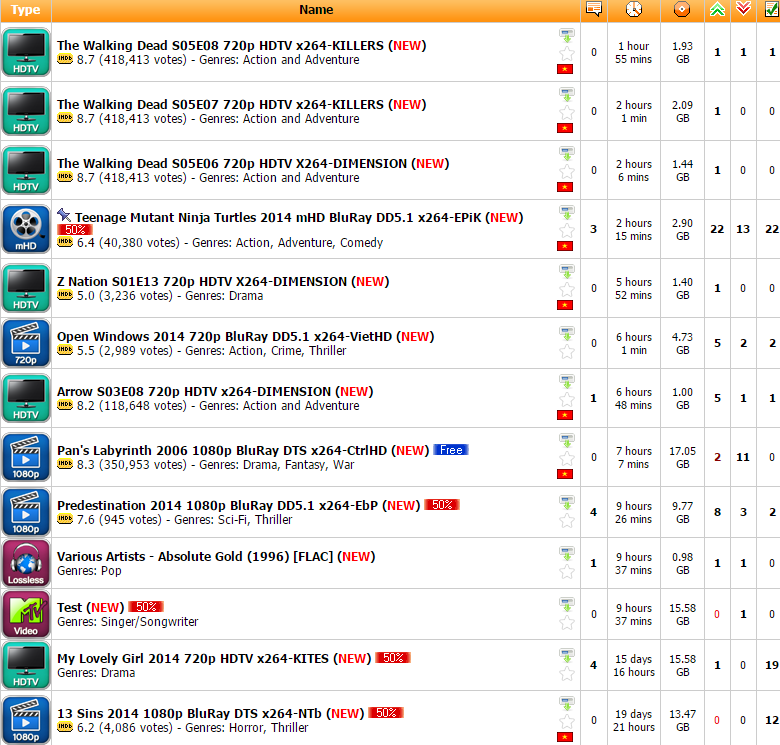Open the Video MTV category icon for Test
The image size is (780, 745).
pyautogui.click(x=26, y=614)
